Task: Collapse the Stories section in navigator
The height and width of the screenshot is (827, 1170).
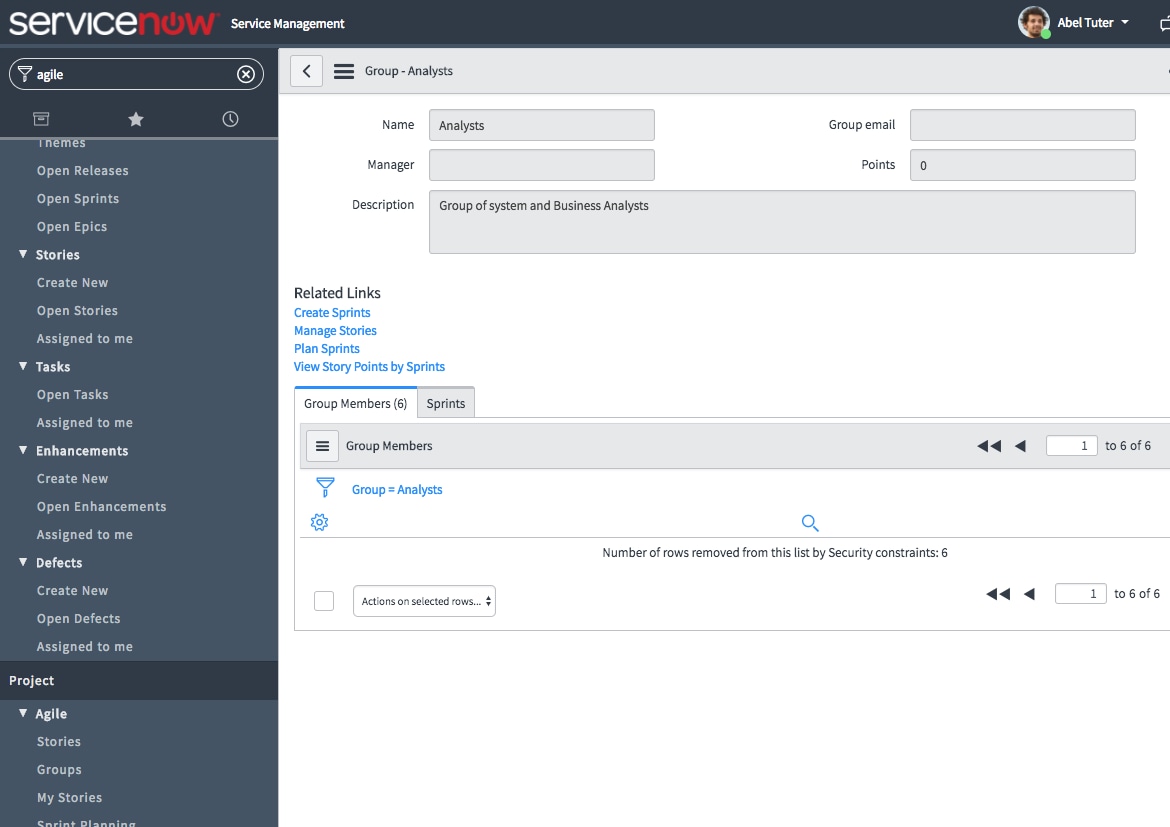Action: point(23,255)
